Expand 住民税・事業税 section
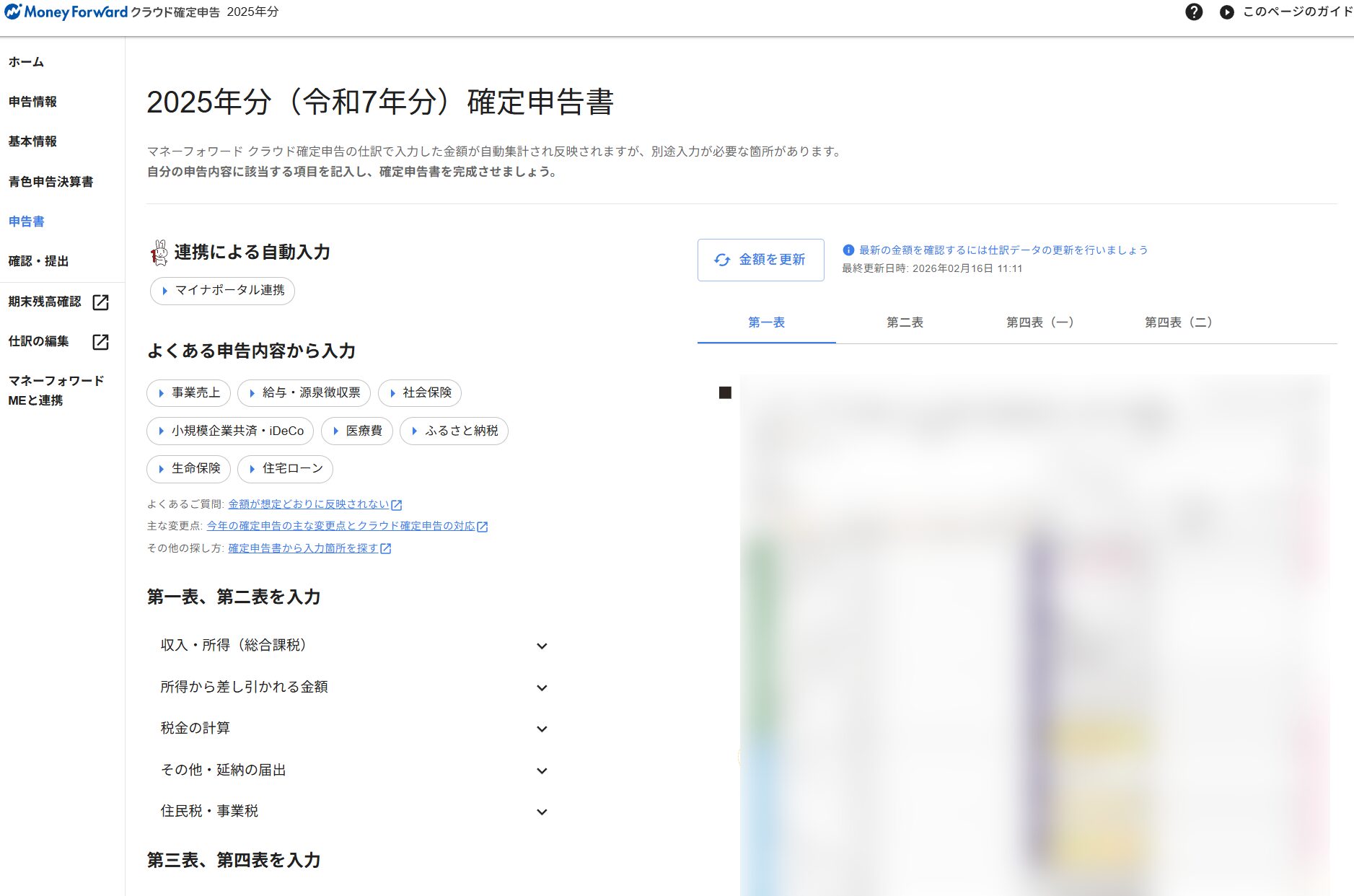The height and width of the screenshot is (896, 1354). [x=542, y=812]
